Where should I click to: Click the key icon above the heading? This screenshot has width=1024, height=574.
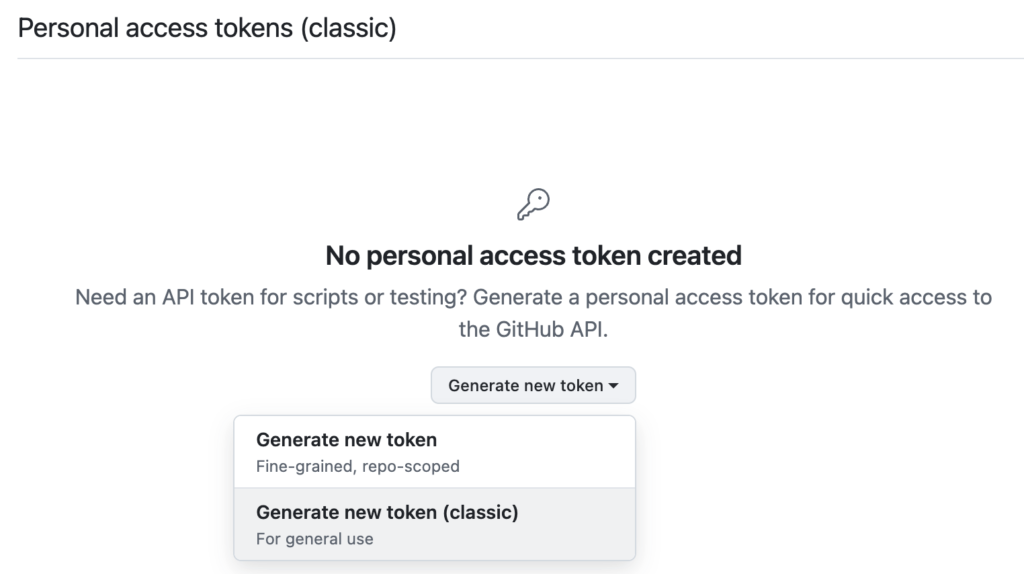pyautogui.click(x=533, y=204)
